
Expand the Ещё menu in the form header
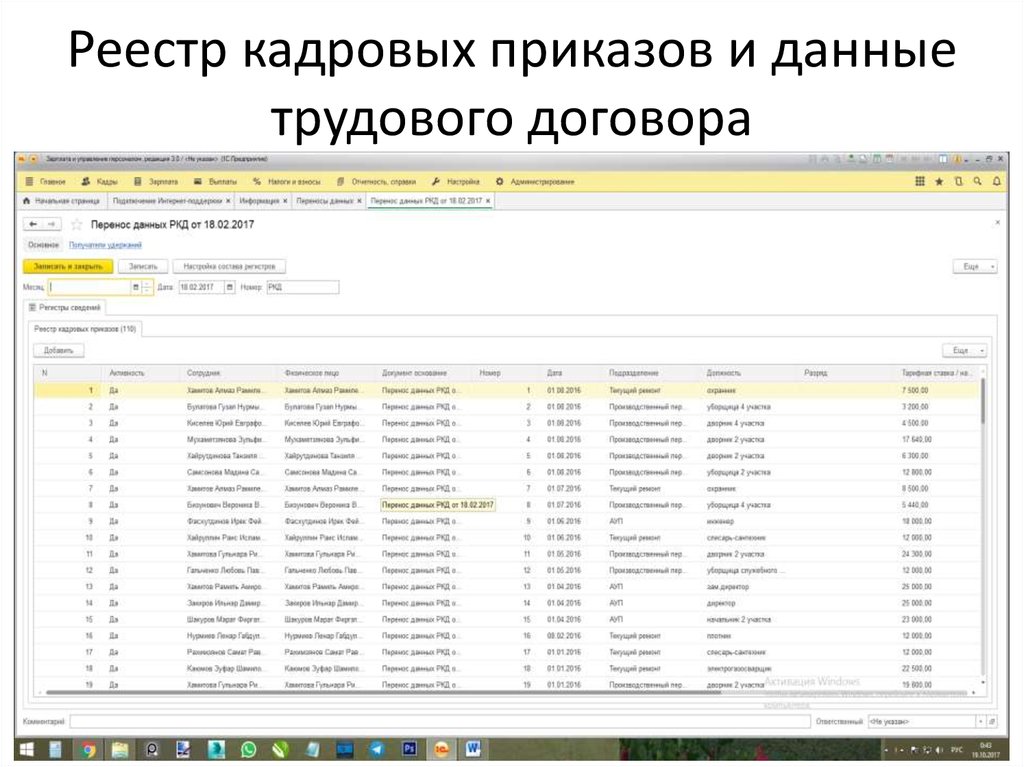pos(975,266)
